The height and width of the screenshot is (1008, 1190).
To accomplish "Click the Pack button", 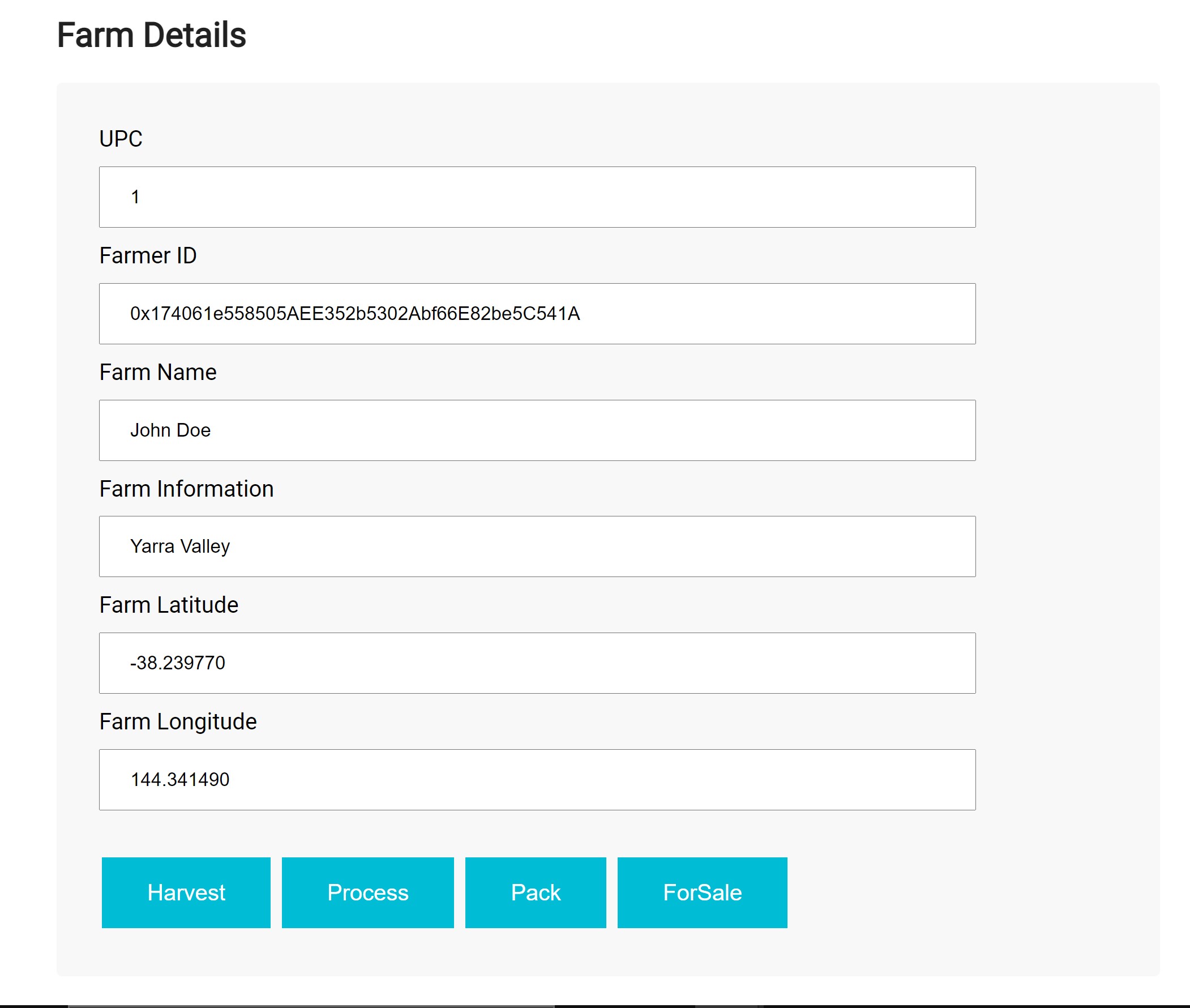I will coord(536,892).
